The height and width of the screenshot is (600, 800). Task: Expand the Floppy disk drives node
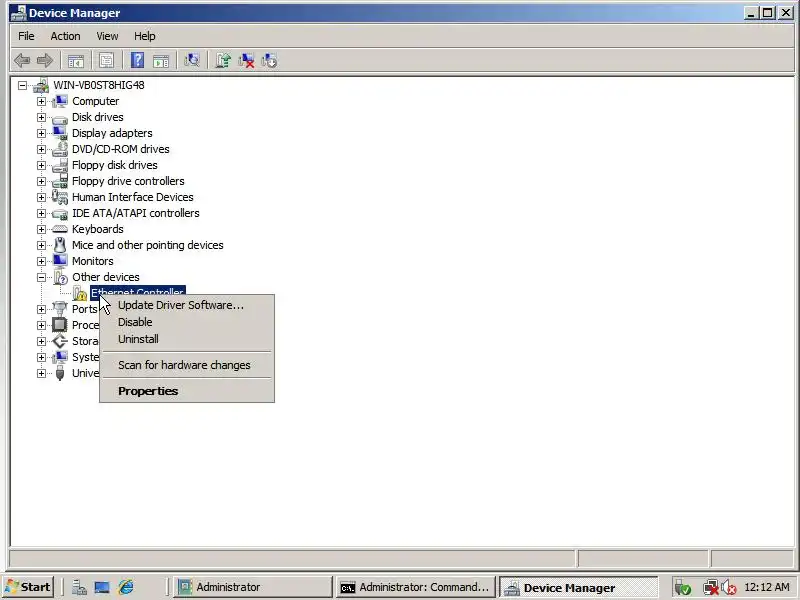[41, 165]
